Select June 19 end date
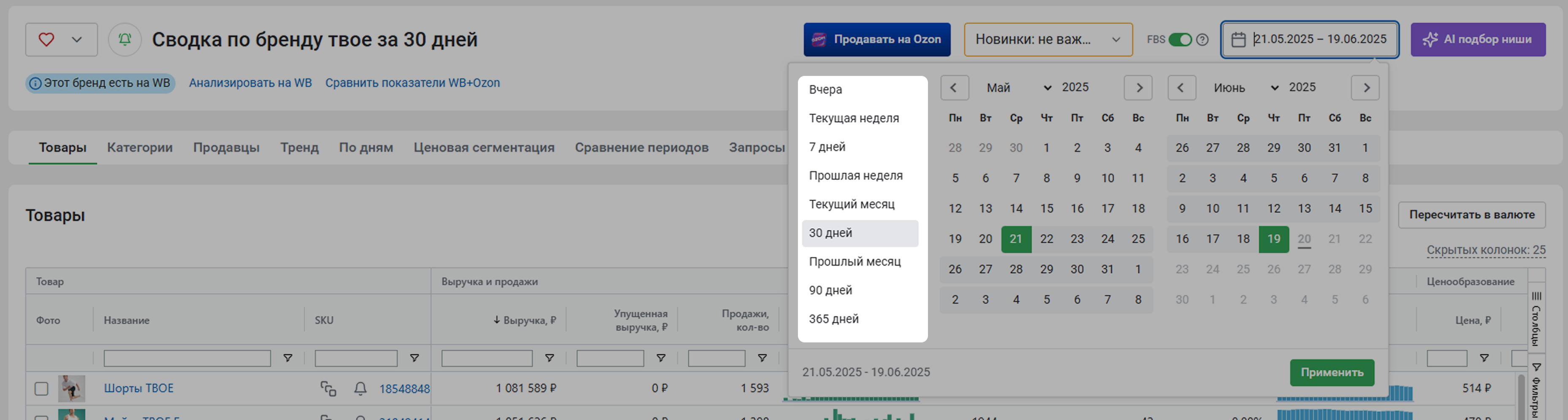1568x420 pixels. (x=1273, y=239)
